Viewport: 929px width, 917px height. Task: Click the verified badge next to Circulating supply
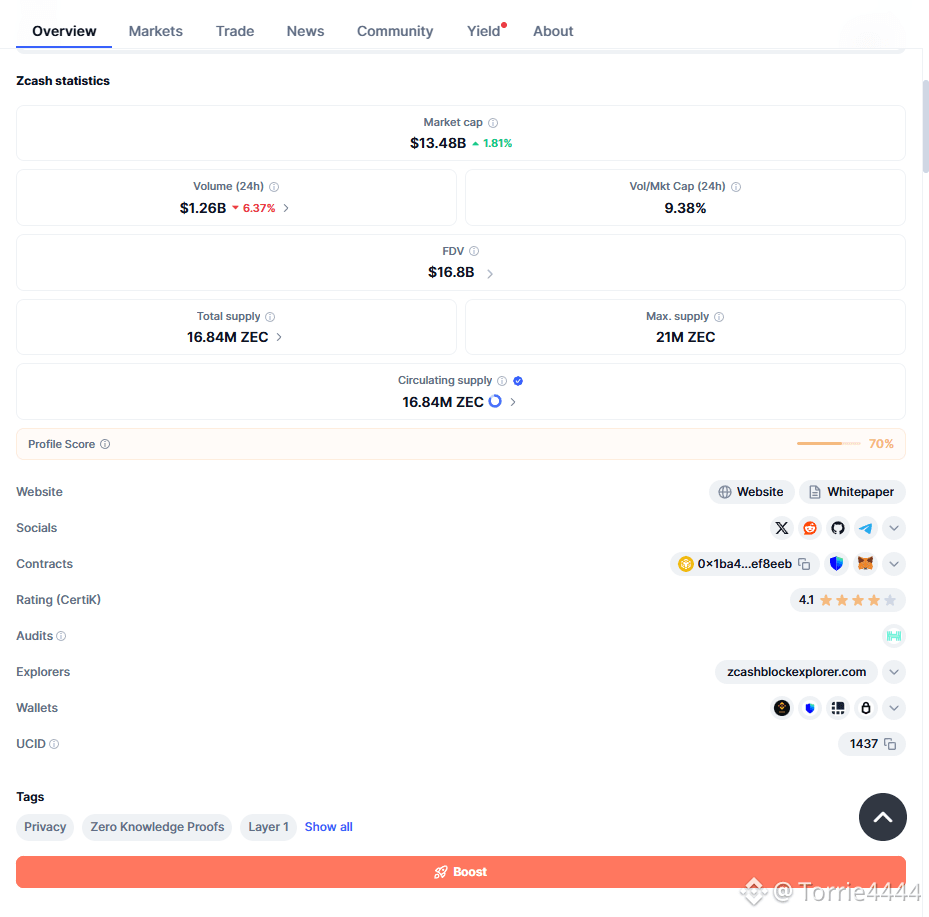518,381
